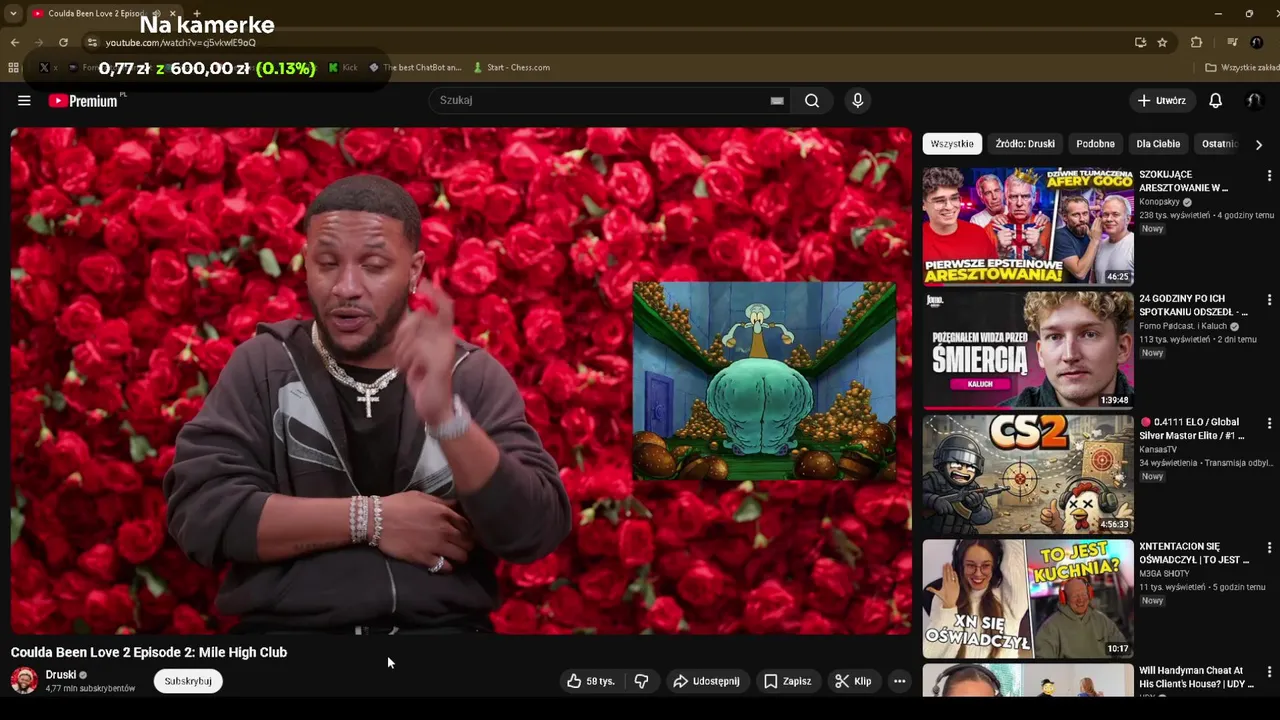This screenshot has height=720, width=1280.
Task: Close the Coulda Been Love tab
Action: coord(173,13)
